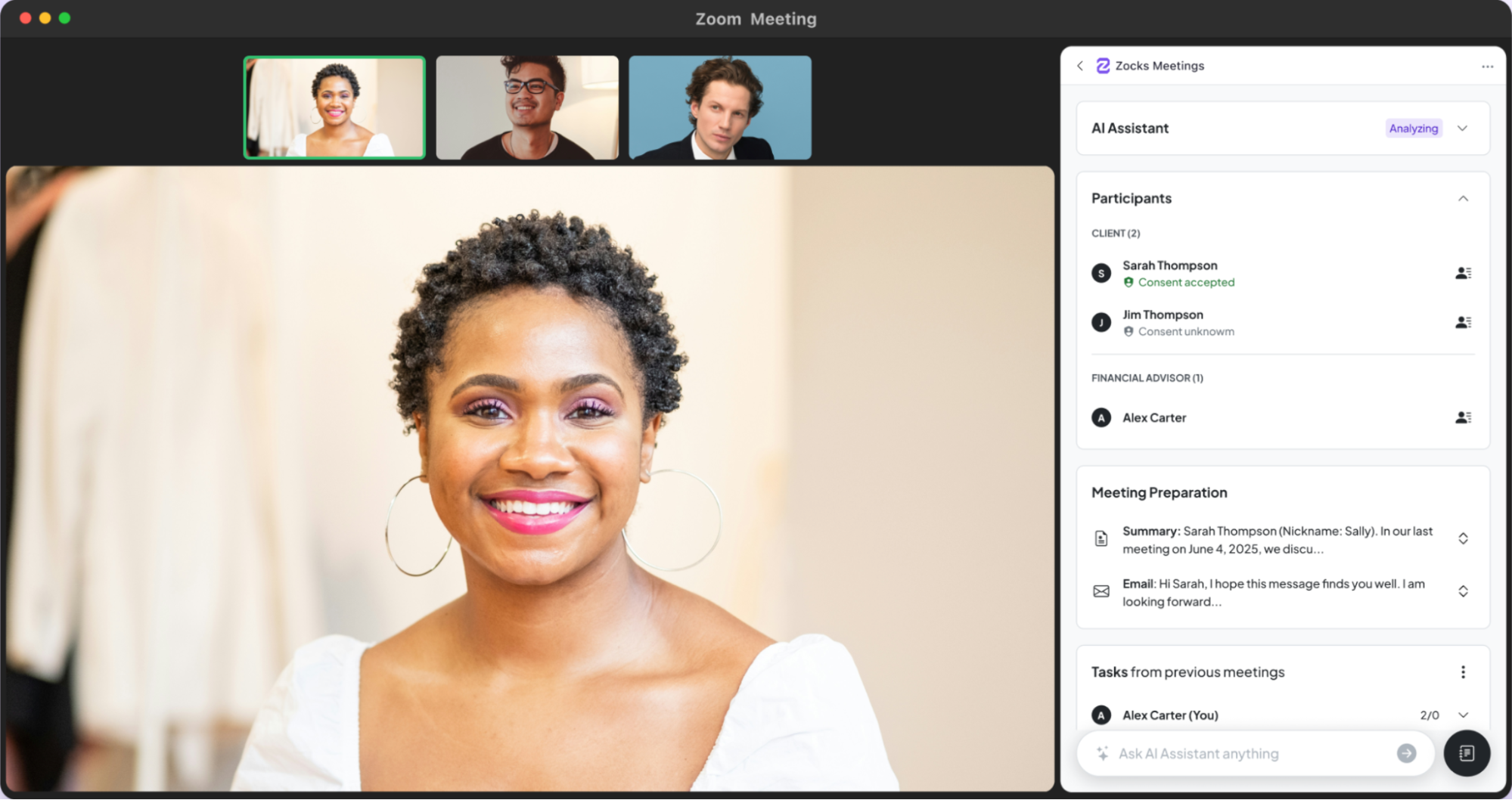Open Sarah Thompson's contact details icon
1512x800 pixels.
click(1463, 273)
